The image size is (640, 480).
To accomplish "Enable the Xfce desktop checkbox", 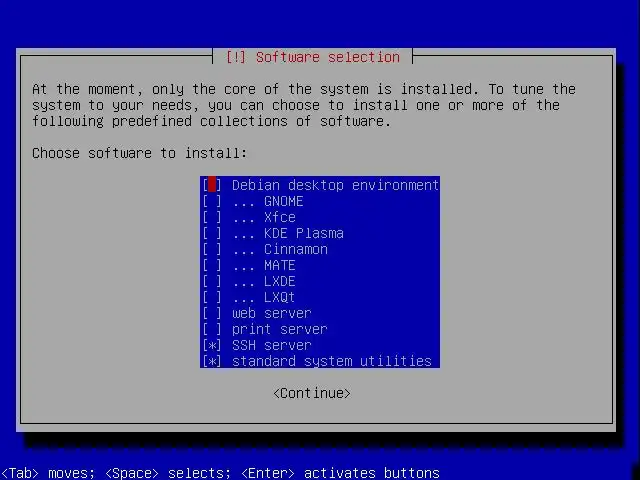I will coord(212,217).
